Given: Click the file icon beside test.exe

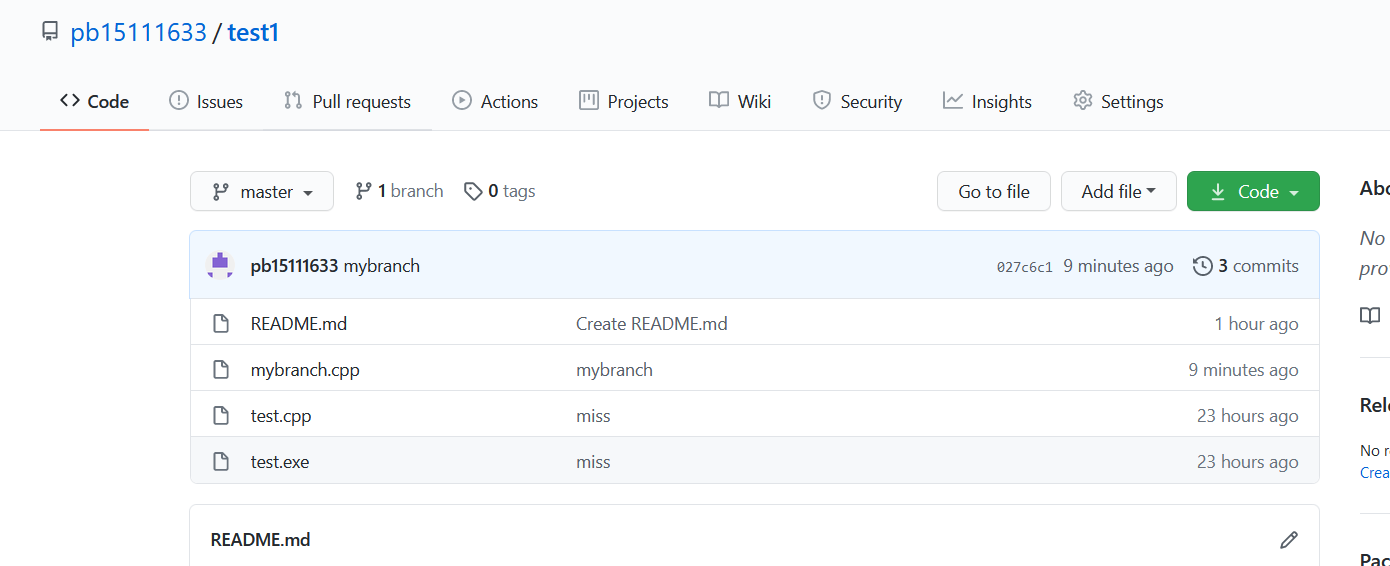Looking at the screenshot, I should click(221, 462).
